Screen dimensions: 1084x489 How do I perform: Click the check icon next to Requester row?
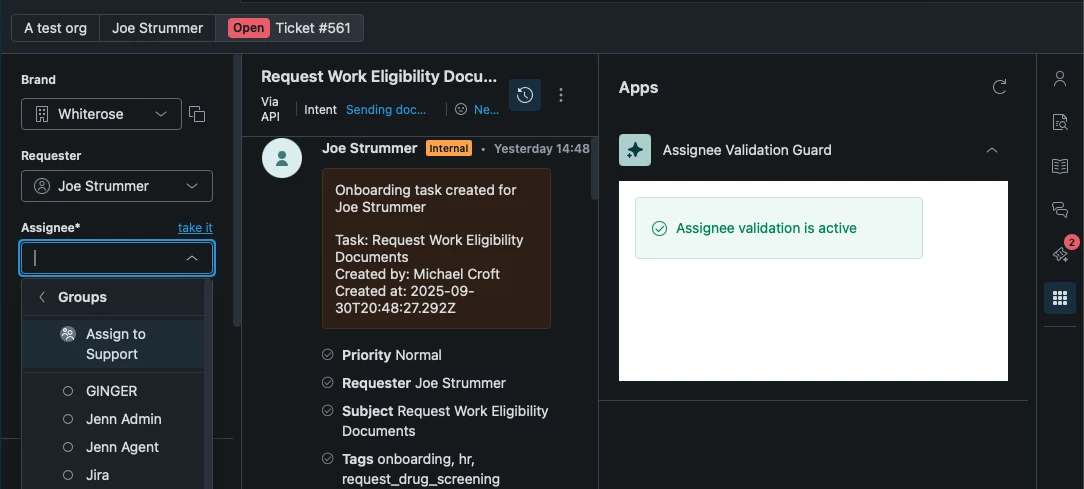[x=328, y=382]
